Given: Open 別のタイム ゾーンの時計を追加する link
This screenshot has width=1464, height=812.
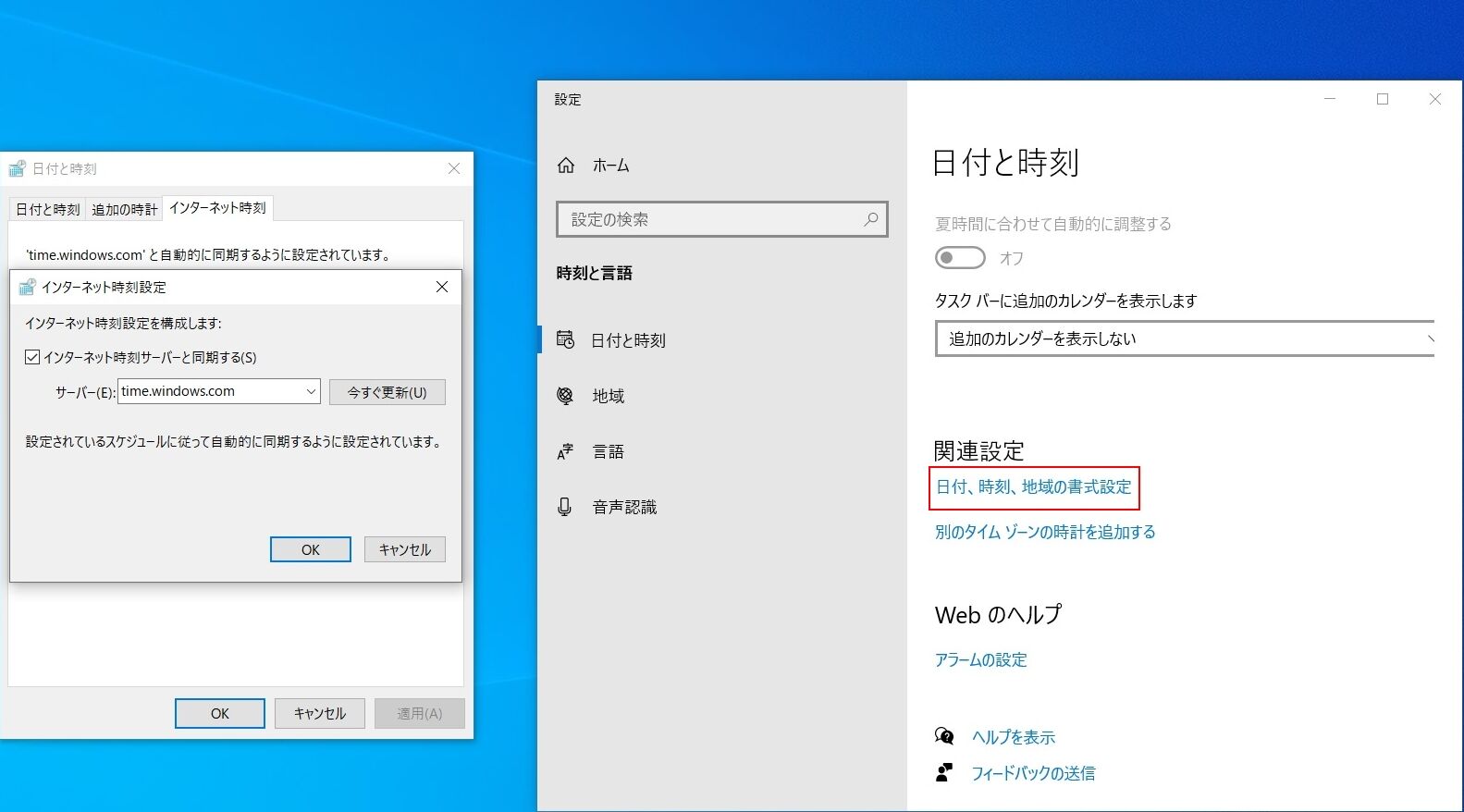Looking at the screenshot, I should [1045, 532].
